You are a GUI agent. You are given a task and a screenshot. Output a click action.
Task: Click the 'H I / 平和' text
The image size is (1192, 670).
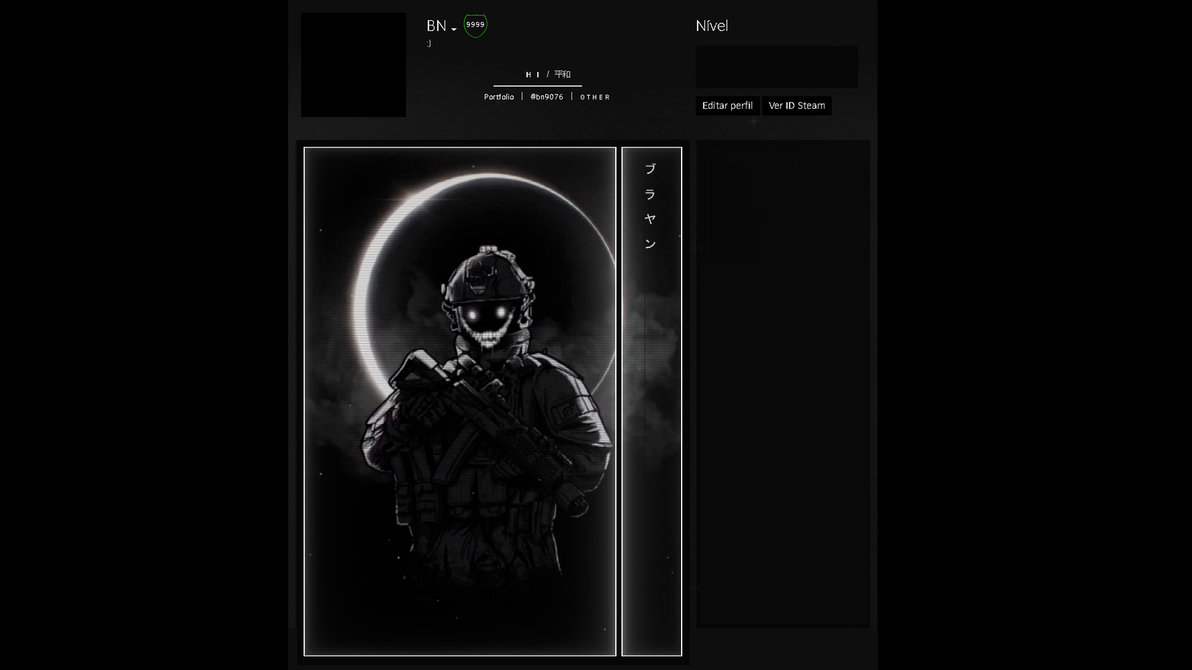[547, 75]
